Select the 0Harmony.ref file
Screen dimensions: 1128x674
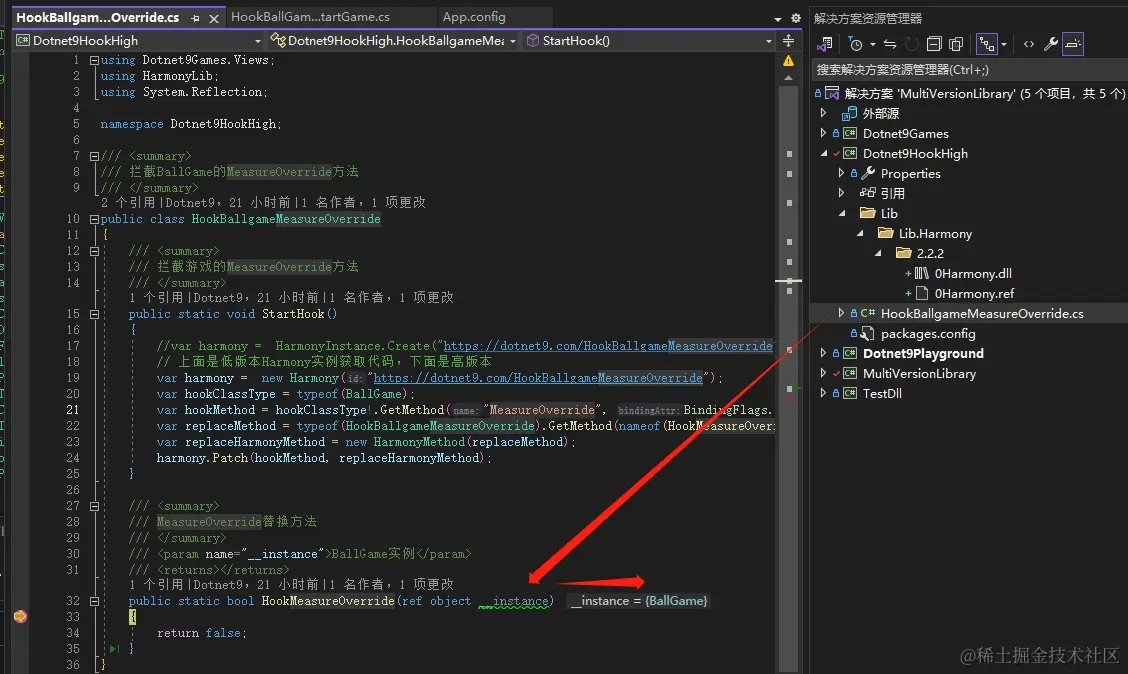pos(974,293)
